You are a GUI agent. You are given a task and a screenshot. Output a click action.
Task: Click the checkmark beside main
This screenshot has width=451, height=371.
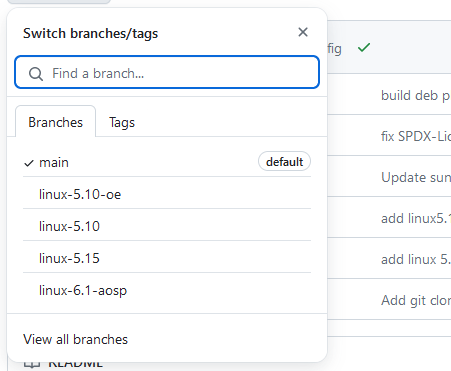[29, 163]
